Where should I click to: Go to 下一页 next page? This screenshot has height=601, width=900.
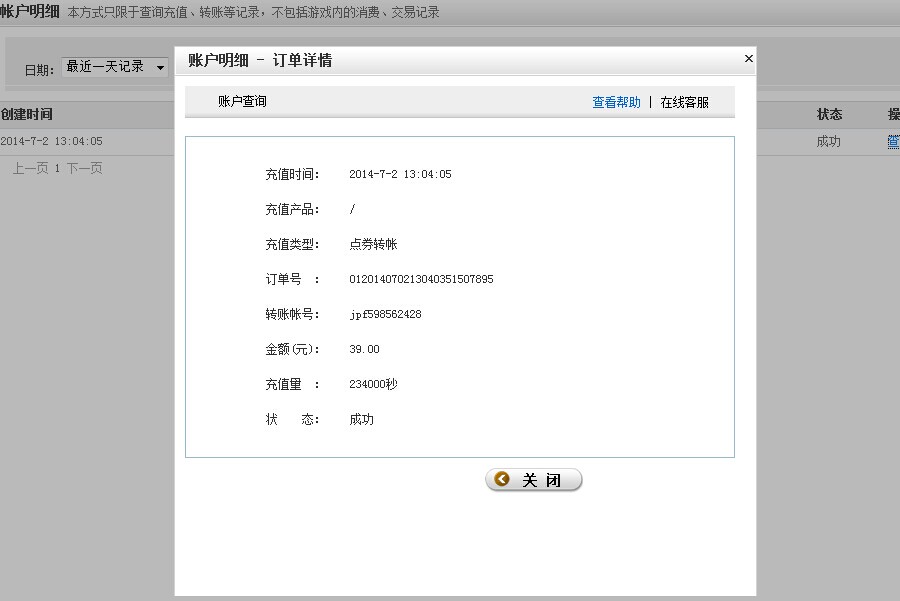(85, 169)
